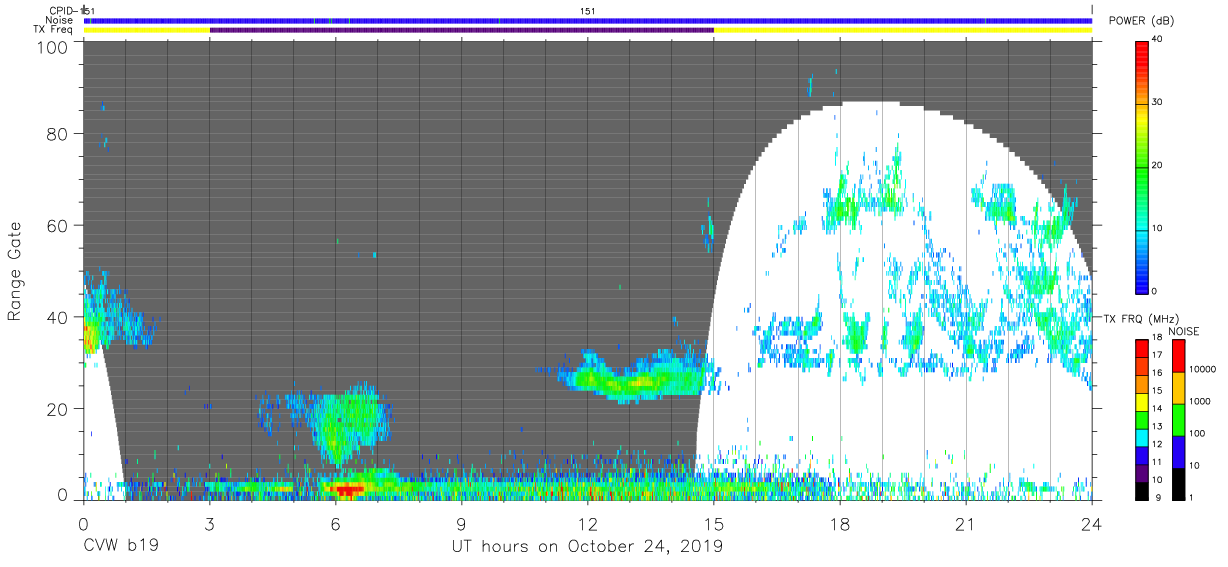Click the 9 tick on TX FRQ legend

tap(1157, 498)
